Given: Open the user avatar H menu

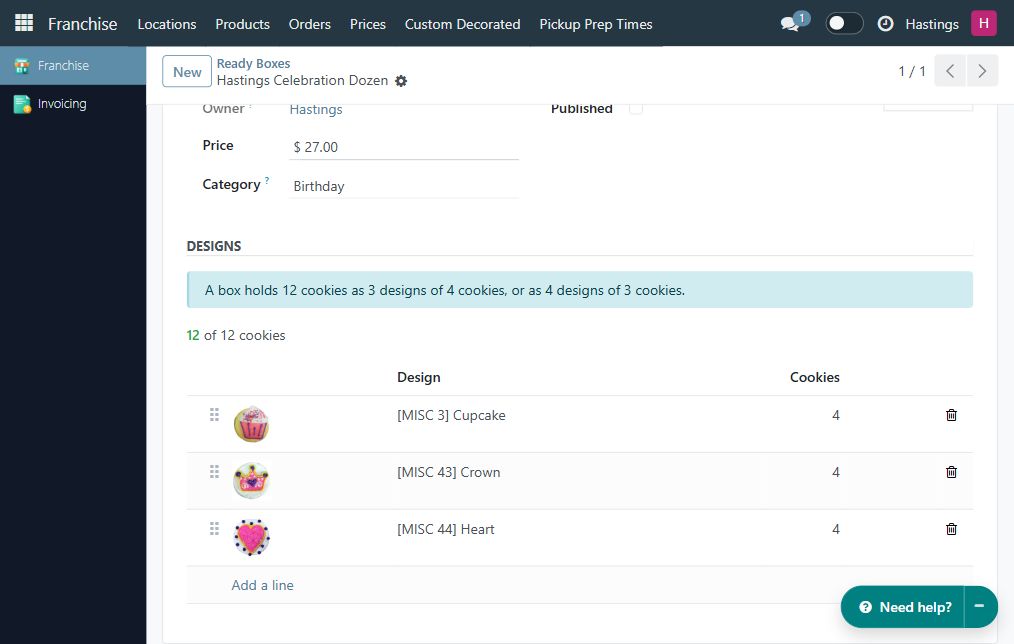Looking at the screenshot, I should (984, 23).
